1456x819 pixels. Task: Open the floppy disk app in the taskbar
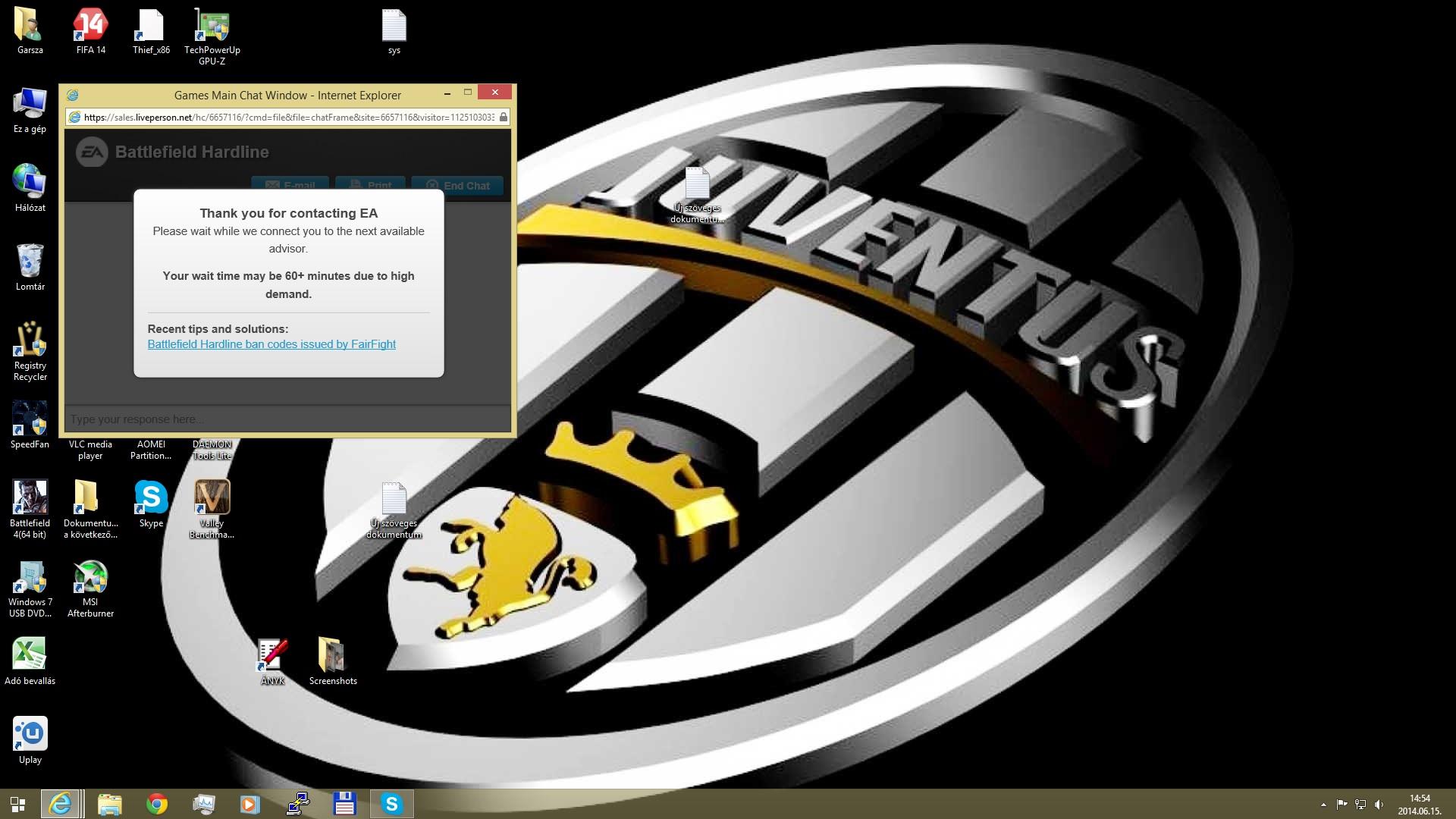click(x=344, y=804)
